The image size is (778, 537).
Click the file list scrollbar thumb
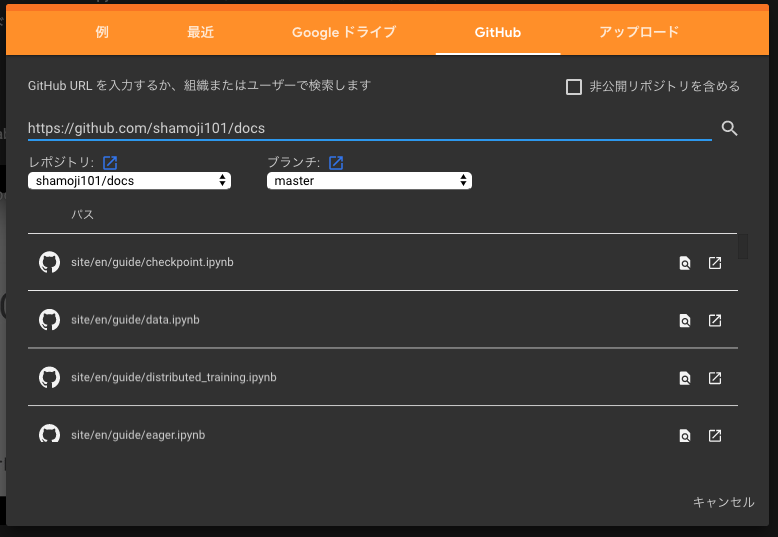(743, 246)
